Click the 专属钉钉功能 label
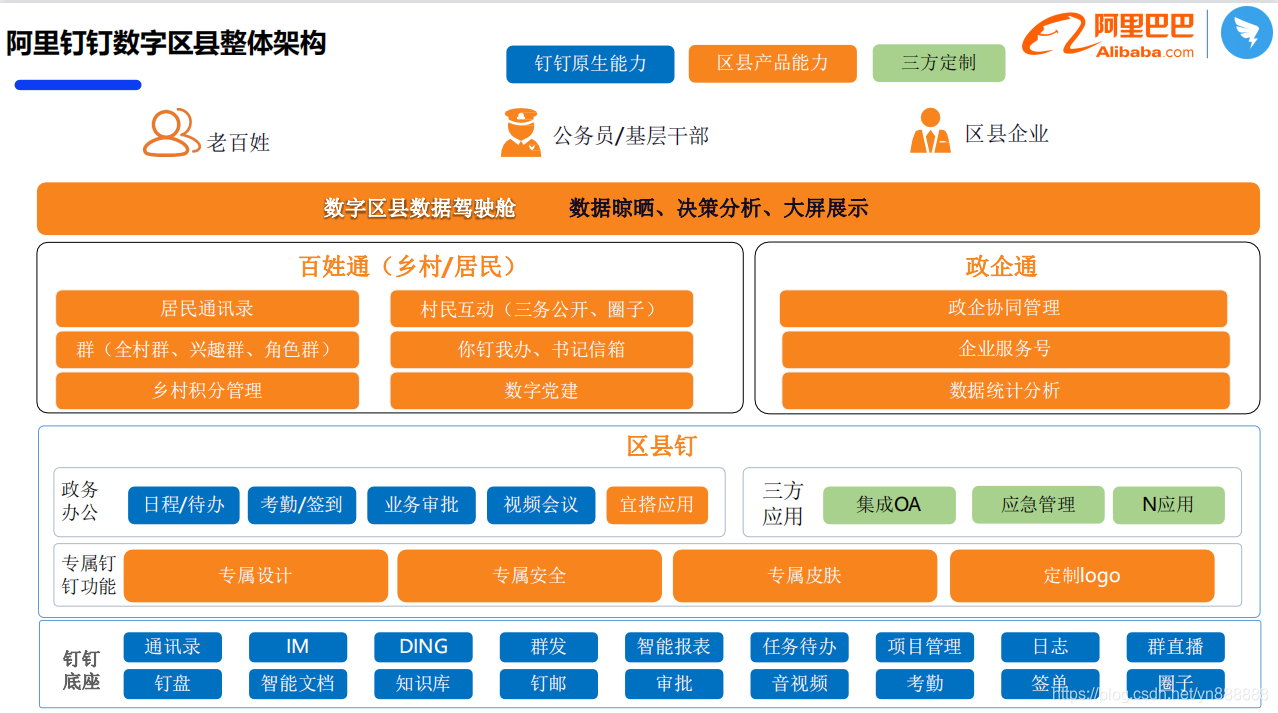Image resolution: width=1278 pixels, height=713 pixels. 89,575
